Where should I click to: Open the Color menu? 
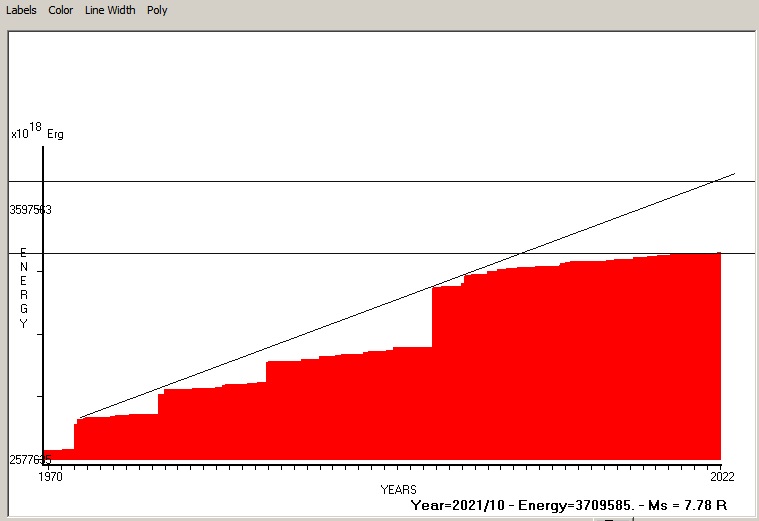click(61, 10)
